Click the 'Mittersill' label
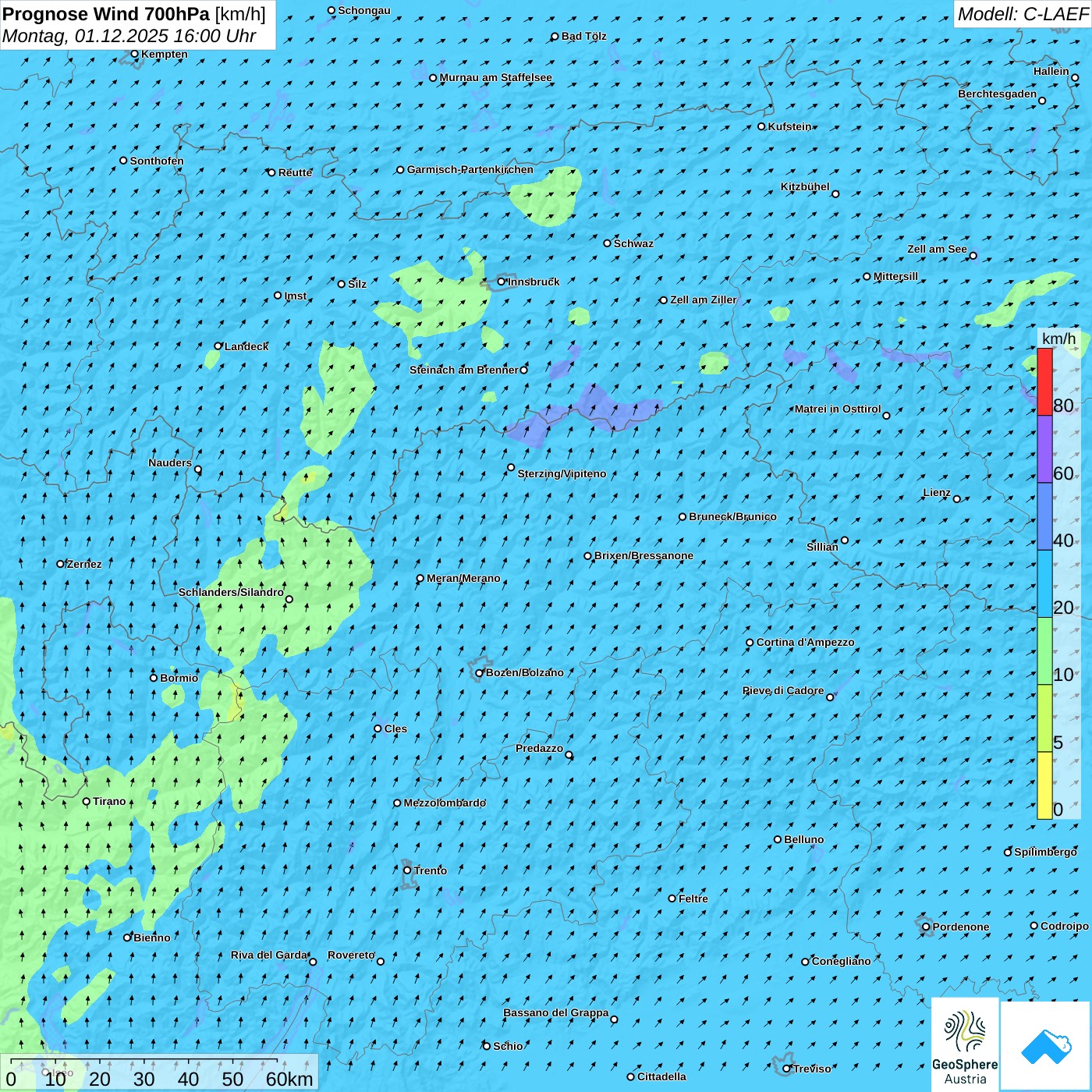The image size is (1092, 1092). click(896, 277)
